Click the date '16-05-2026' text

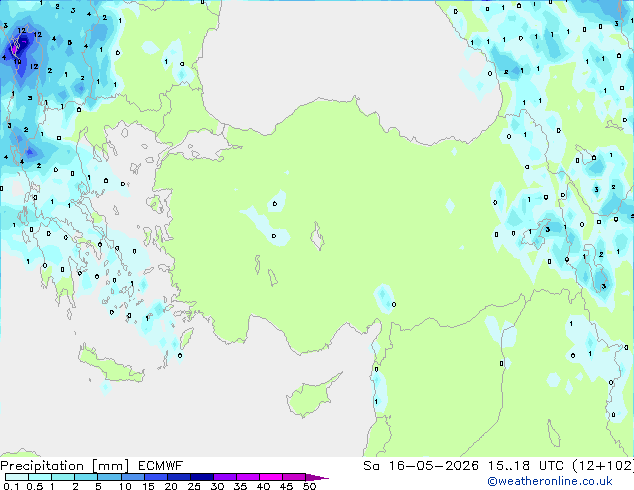433,466
